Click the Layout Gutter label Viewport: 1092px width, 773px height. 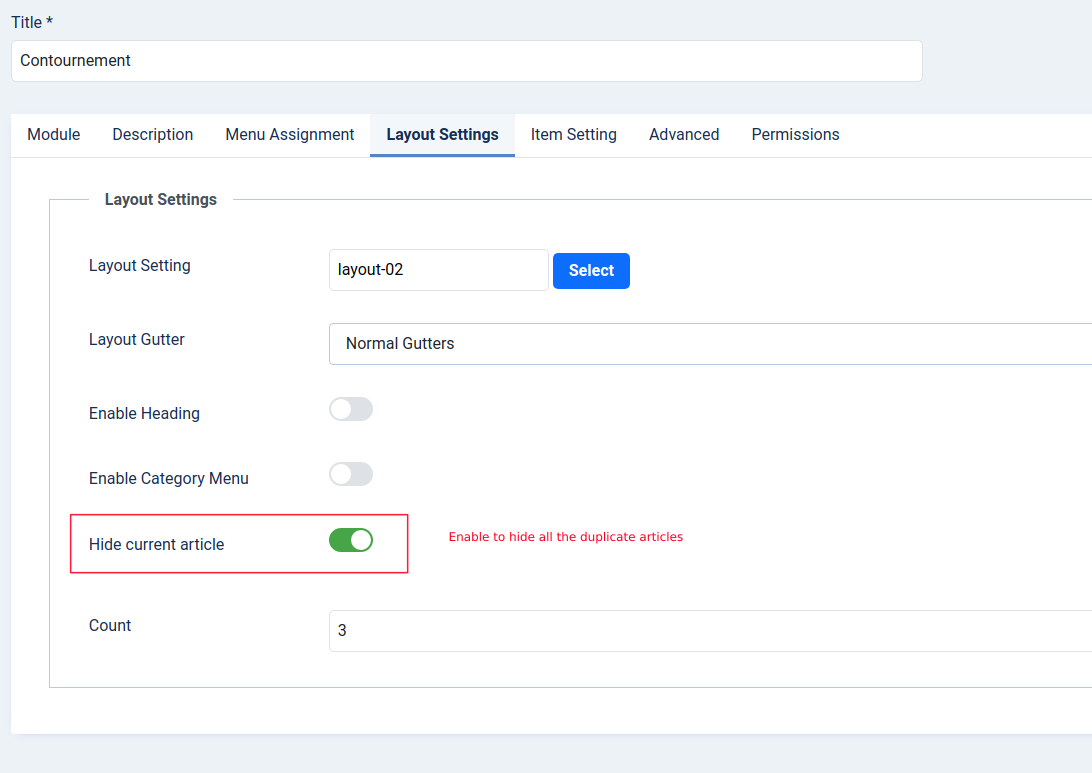pyautogui.click(x=137, y=340)
